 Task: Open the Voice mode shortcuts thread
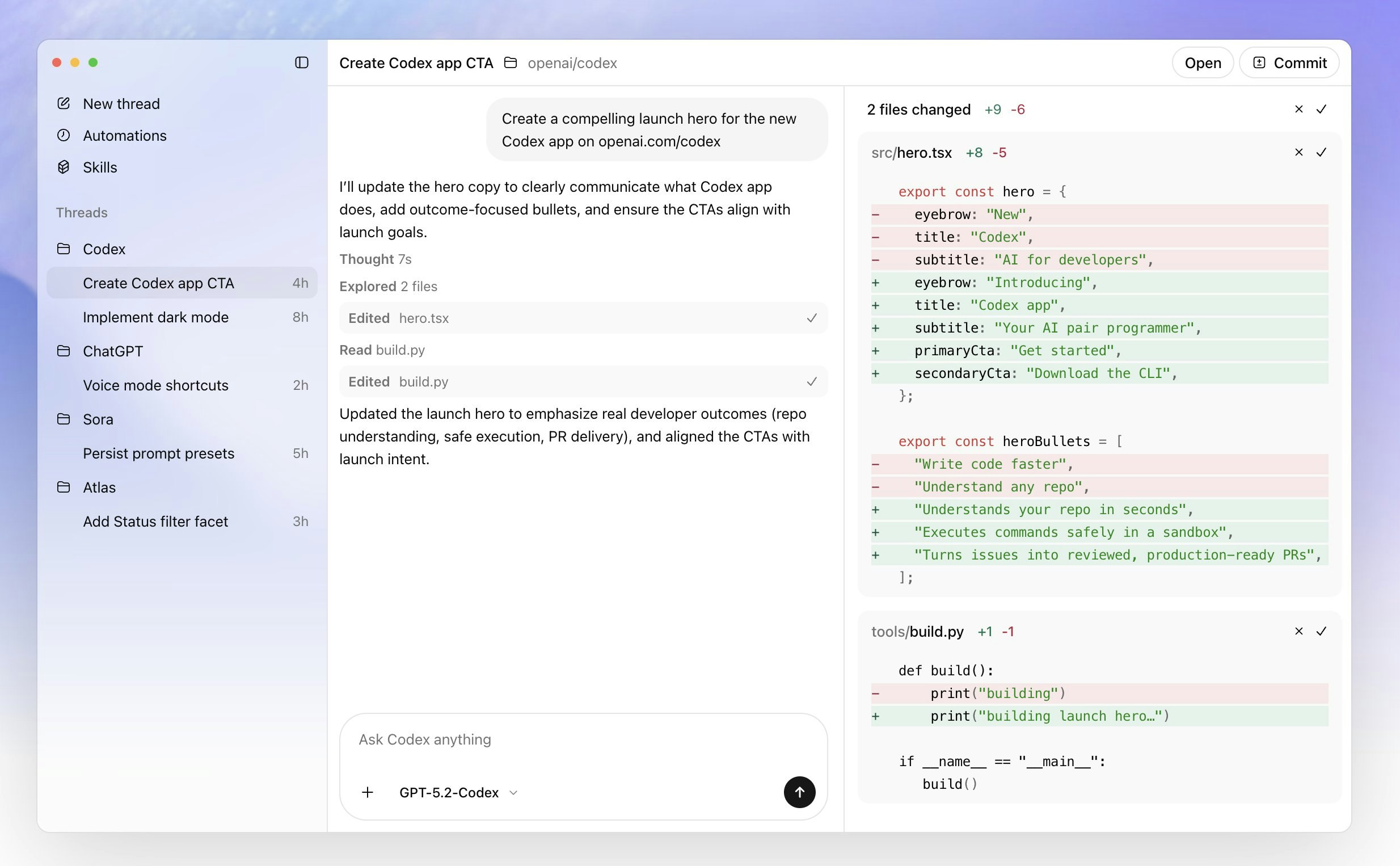(155, 385)
